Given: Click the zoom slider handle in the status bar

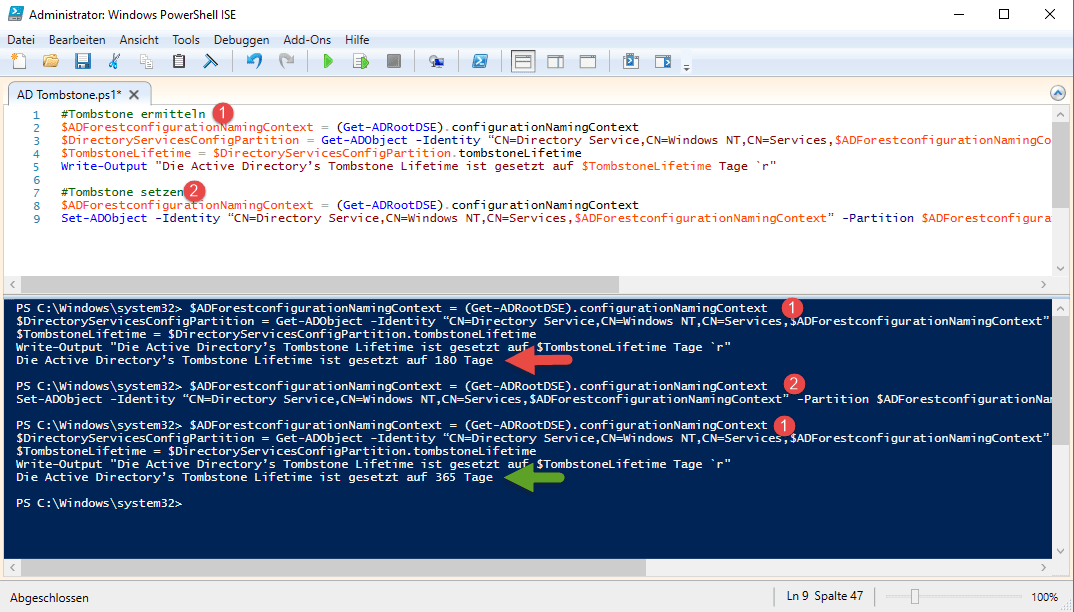Looking at the screenshot, I should point(914,597).
